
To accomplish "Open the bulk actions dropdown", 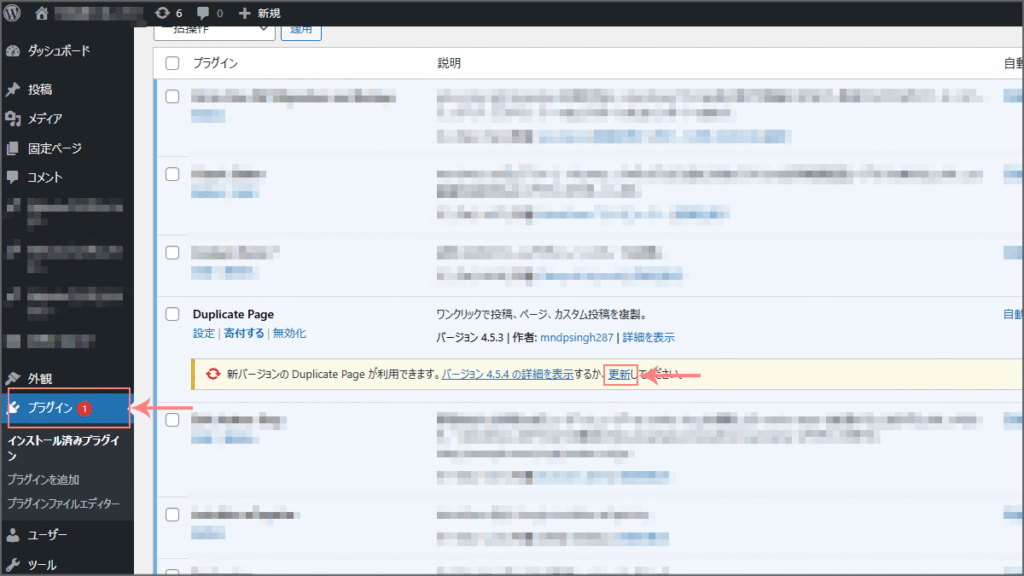I will point(214,31).
